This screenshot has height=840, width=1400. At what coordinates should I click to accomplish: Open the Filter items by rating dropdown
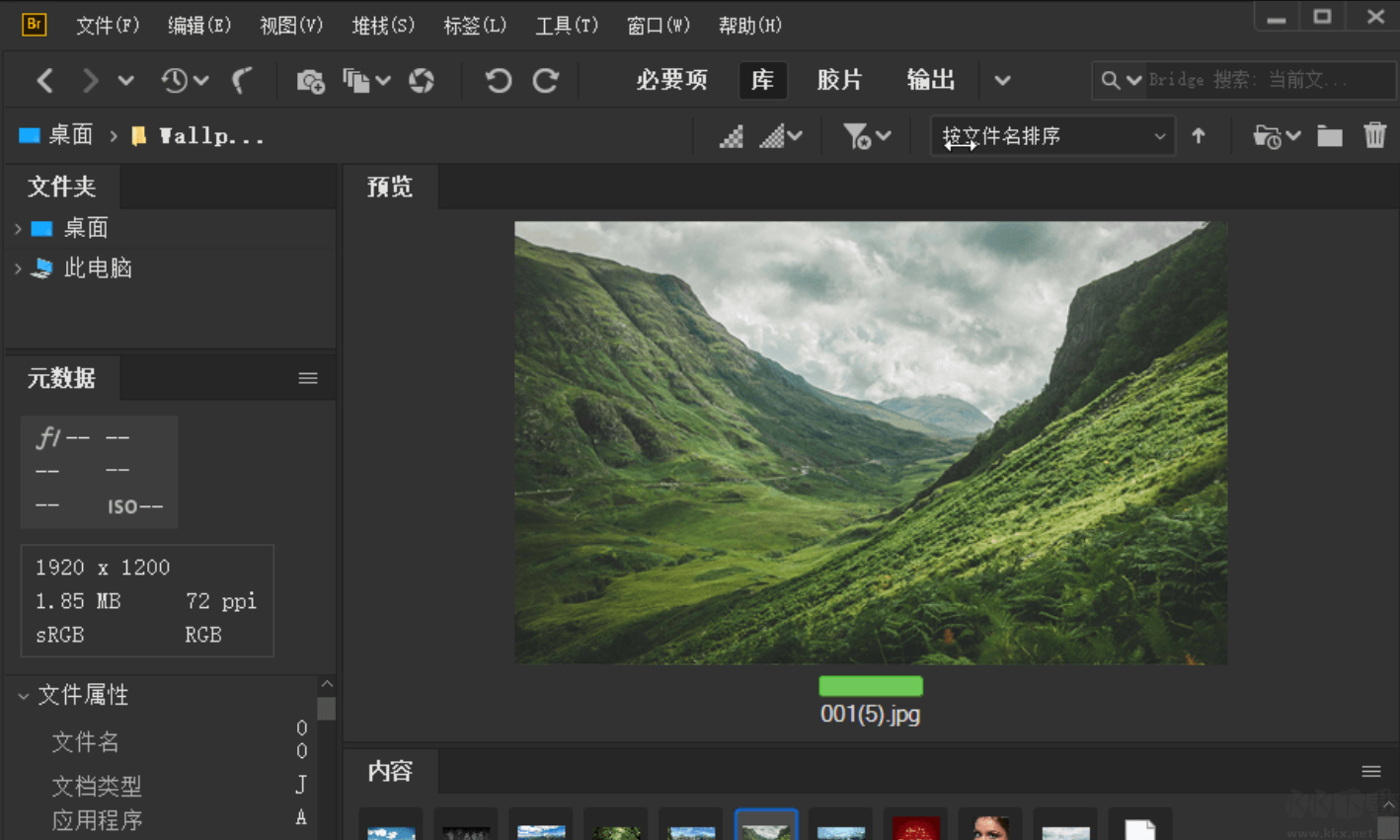[866, 135]
